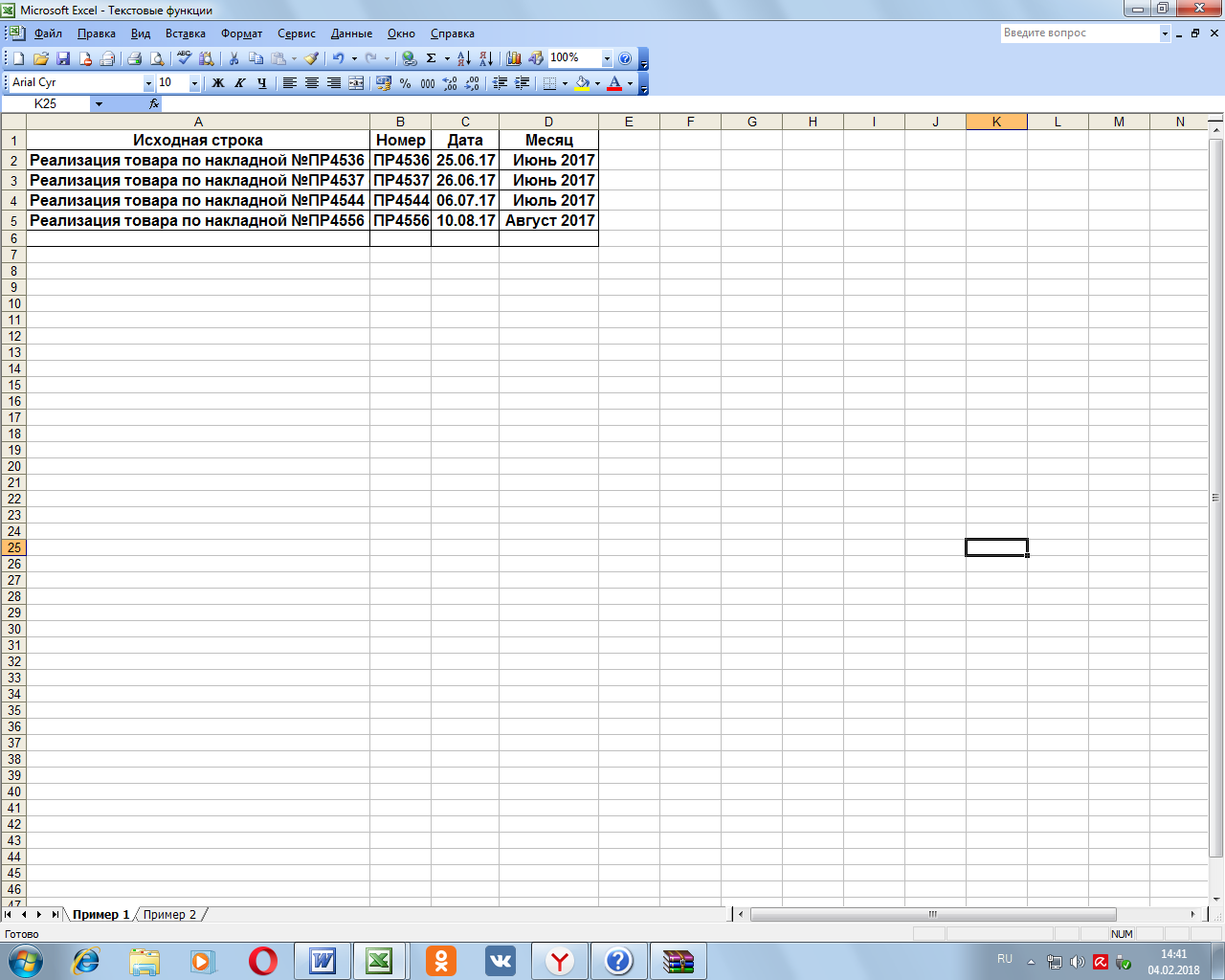1225x980 pixels.
Task: Apply yellow fill color bucket
Action: pos(582,83)
